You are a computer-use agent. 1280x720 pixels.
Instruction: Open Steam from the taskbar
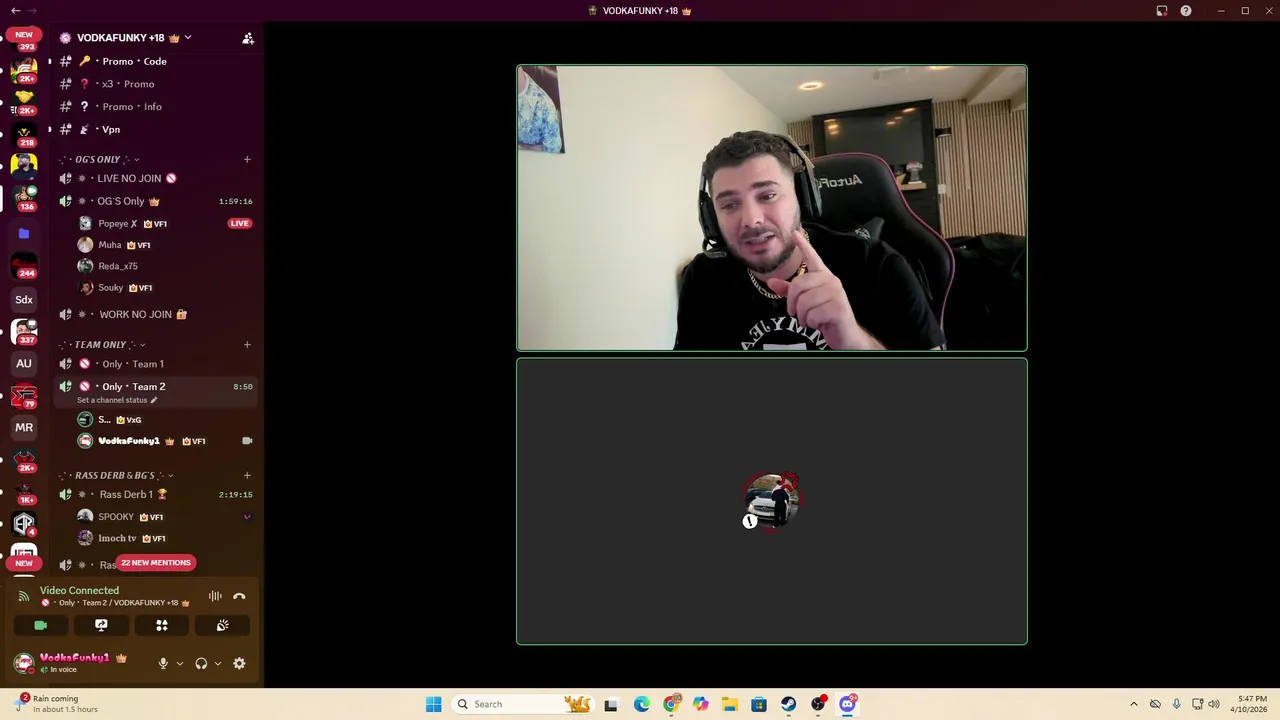pos(789,704)
